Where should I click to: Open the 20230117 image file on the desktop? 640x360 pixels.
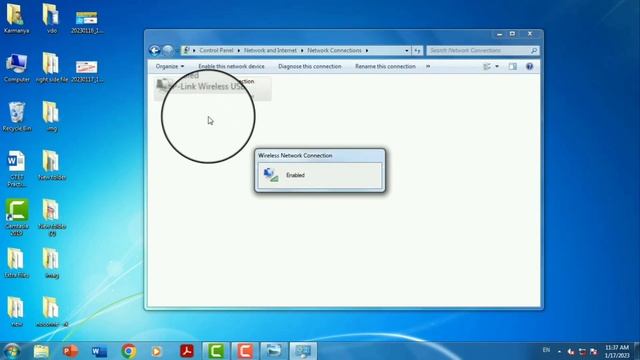(x=87, y=71)
